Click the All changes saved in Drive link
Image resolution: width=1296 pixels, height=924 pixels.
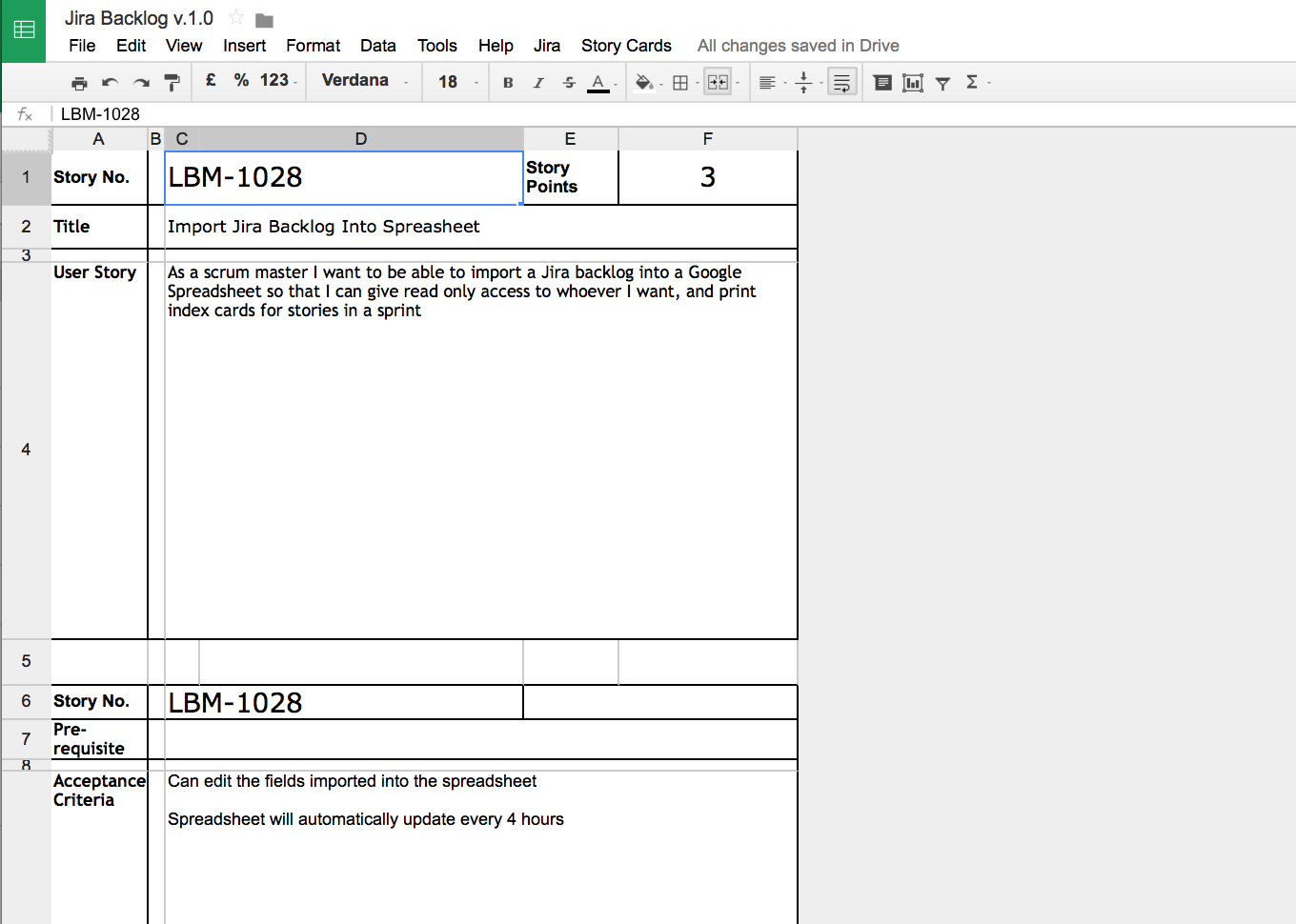click(x=798, y=46)
